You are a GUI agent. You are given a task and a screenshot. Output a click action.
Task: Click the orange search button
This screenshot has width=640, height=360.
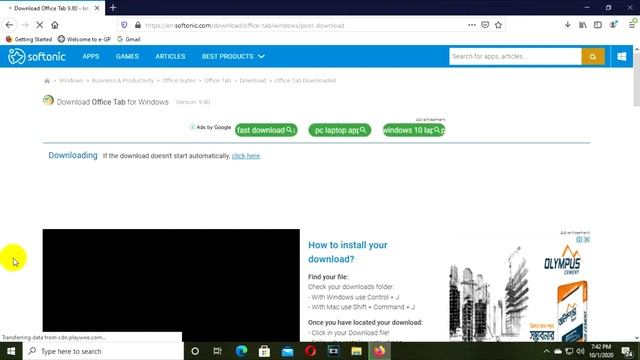tap(593, 56)
